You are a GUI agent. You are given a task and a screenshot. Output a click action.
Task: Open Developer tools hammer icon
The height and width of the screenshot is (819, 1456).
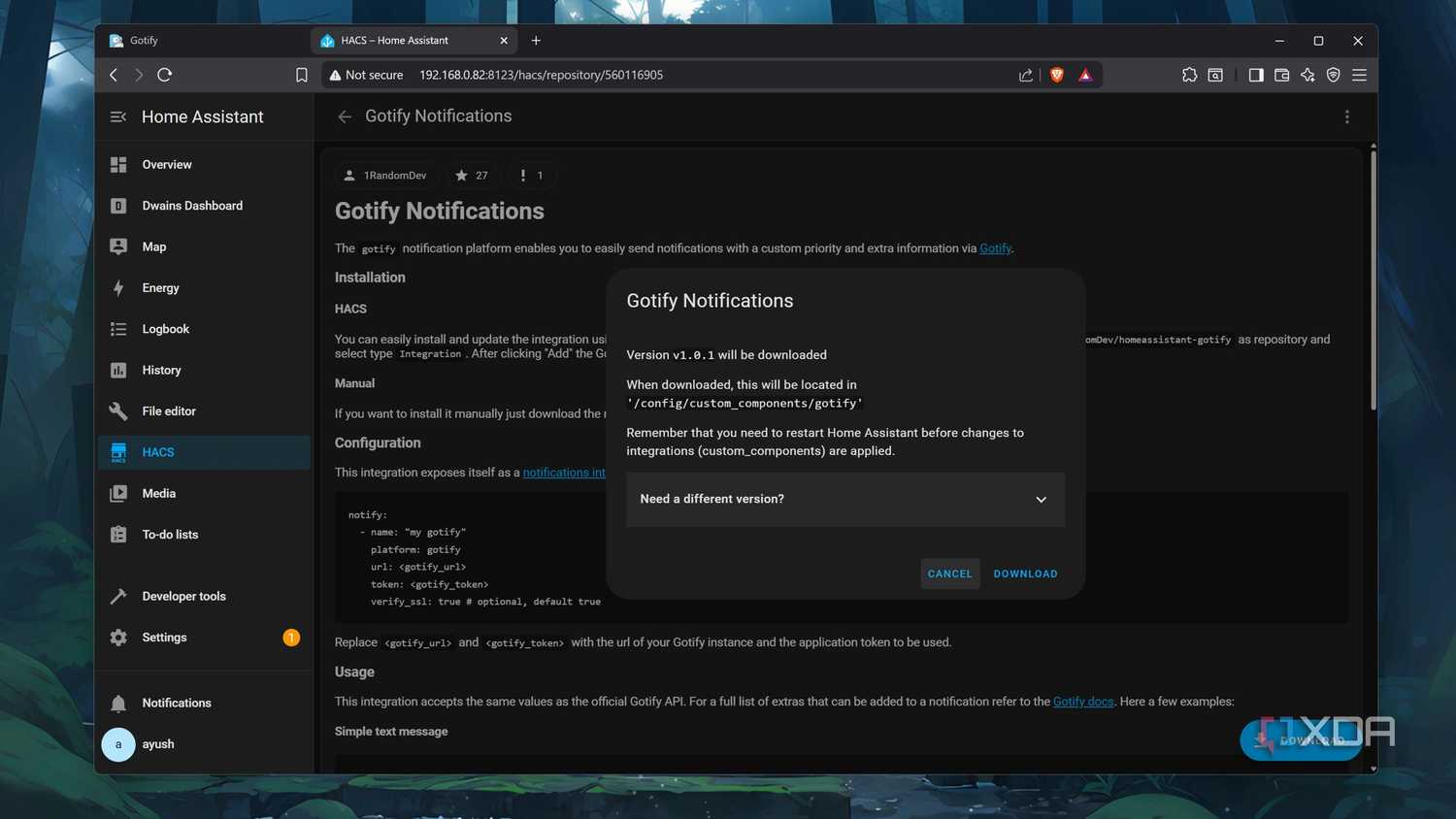[x=118, y=596]
